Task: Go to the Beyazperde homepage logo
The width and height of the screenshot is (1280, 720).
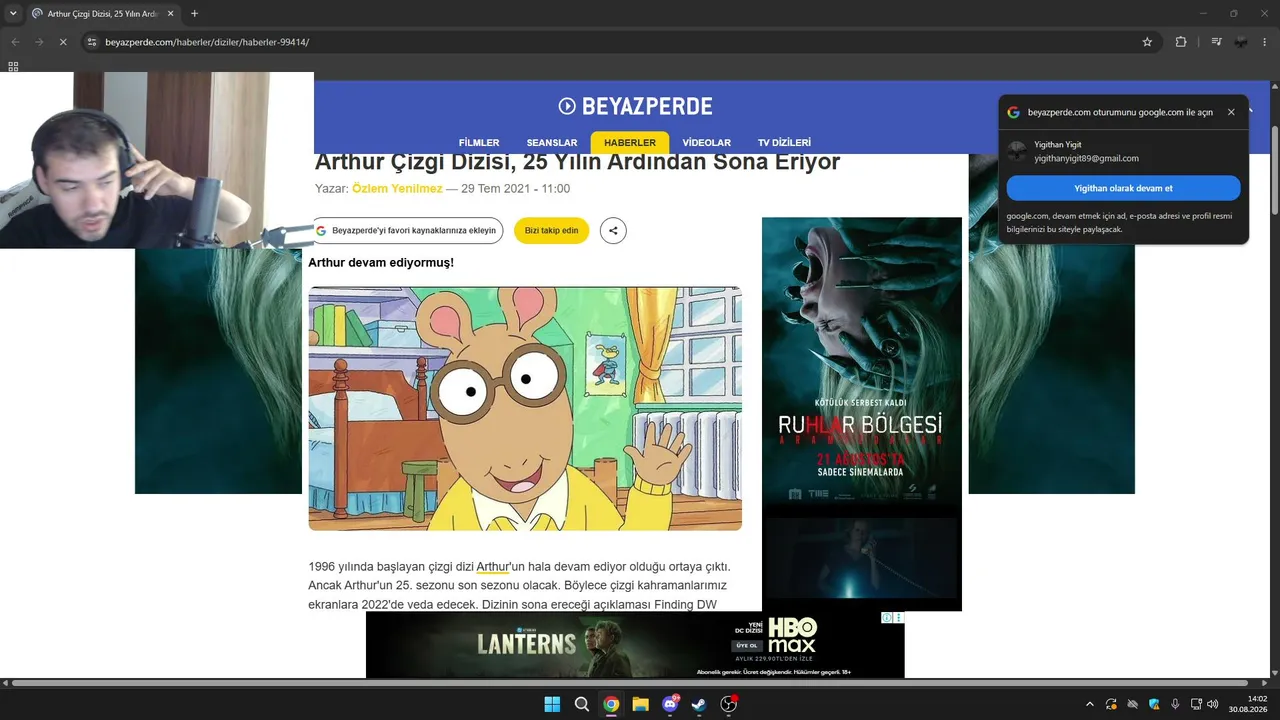Action: (x=635, y=106)
